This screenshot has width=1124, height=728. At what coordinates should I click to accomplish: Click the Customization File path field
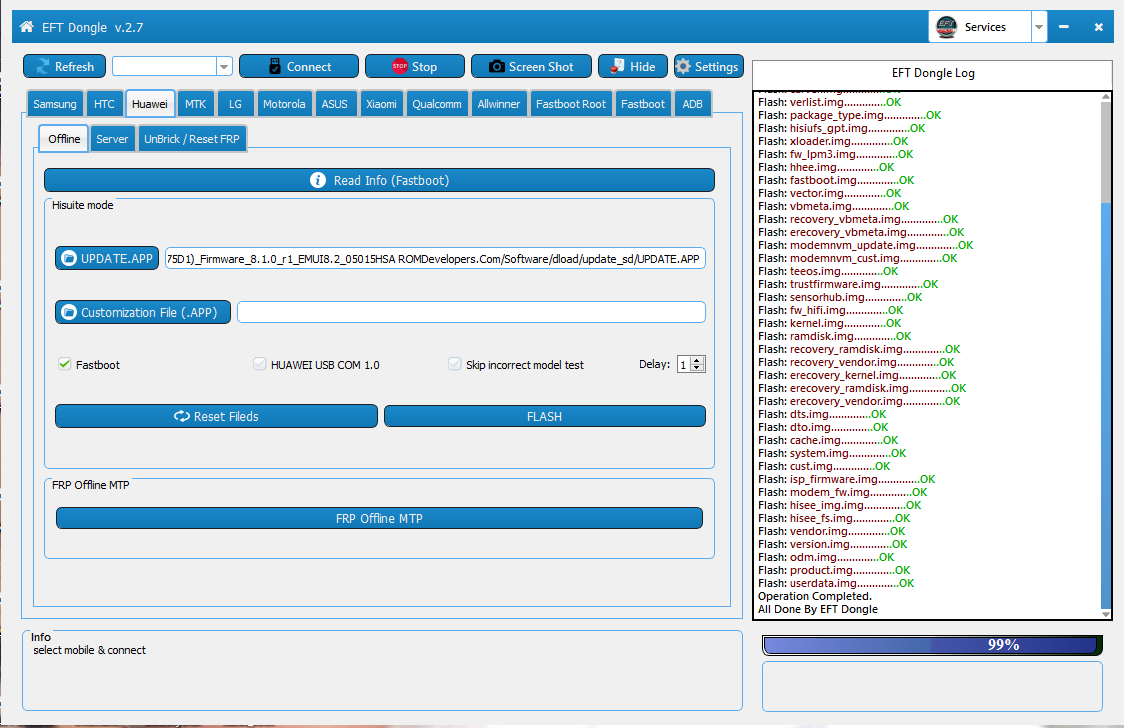click(x=471, y=313)
